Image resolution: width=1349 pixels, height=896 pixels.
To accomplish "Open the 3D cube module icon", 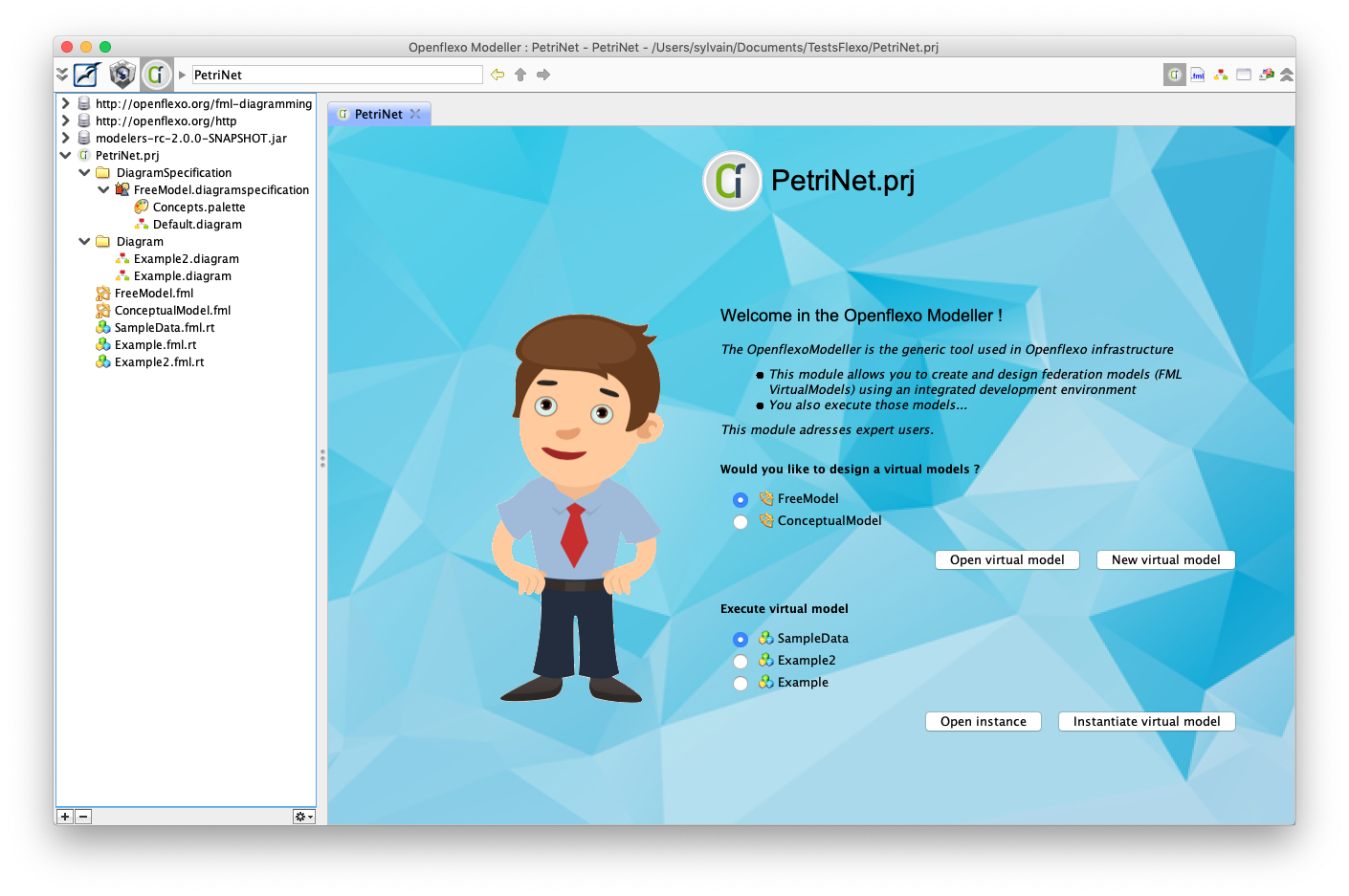I will (122, 75).
